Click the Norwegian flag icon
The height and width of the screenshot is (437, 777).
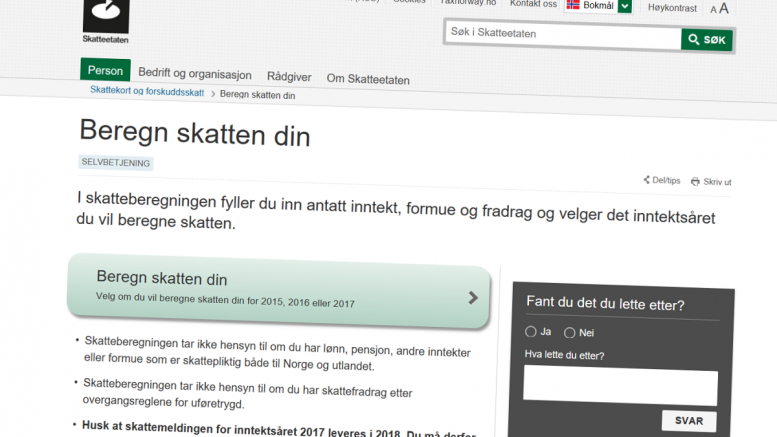point(573,4)
